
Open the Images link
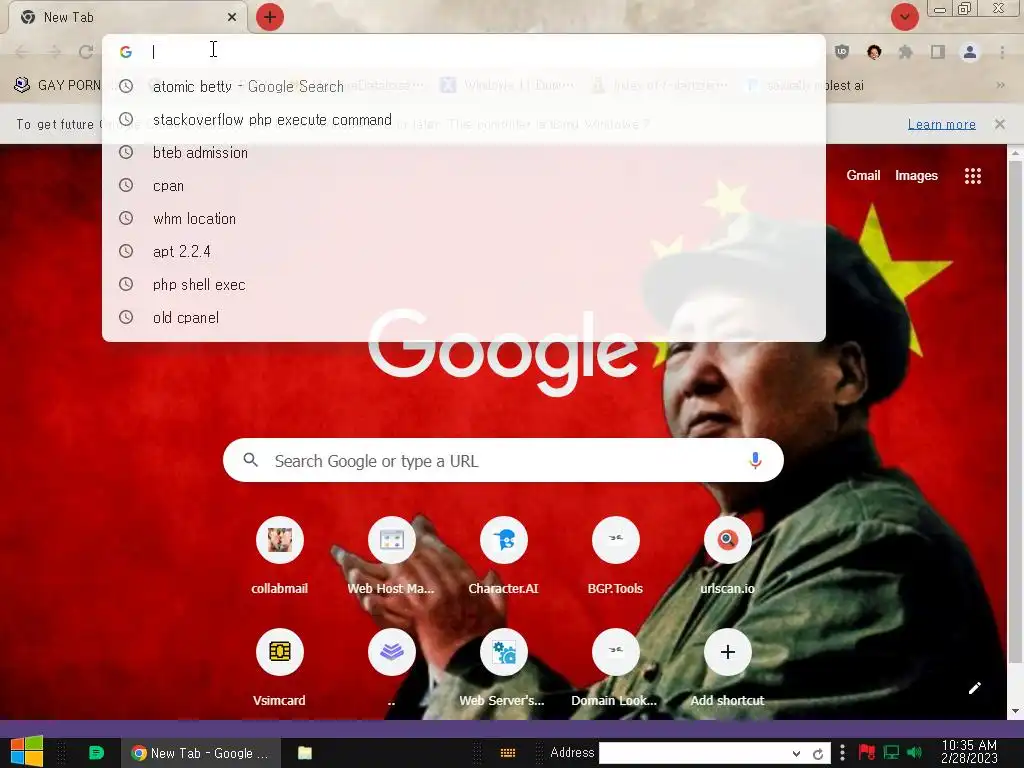(x=916, y=176)
